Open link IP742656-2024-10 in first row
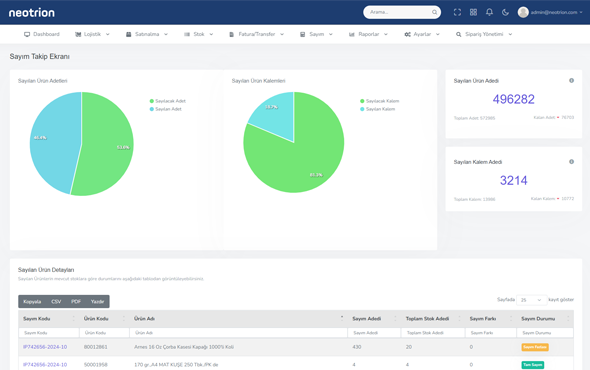Screen dimensions: 590x370 coord(45,347)
